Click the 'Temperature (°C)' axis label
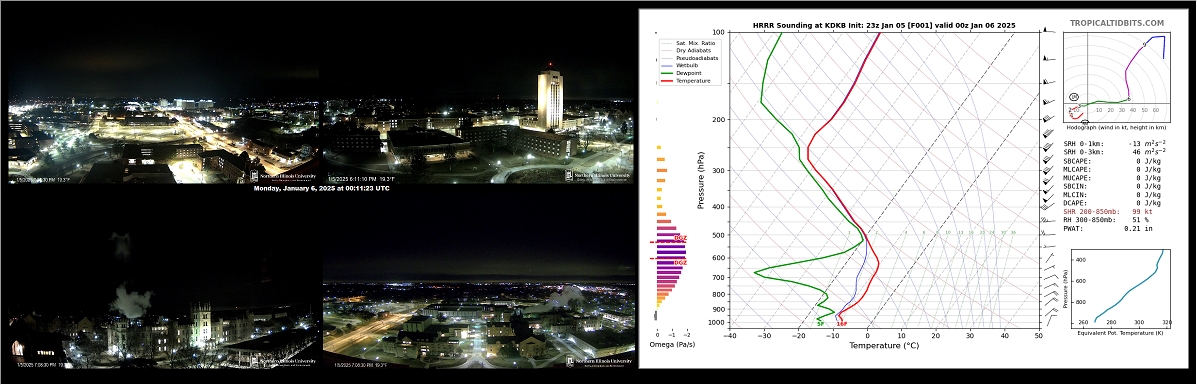The height and width of the screenshot is (385, 1197). coord(884,346)
